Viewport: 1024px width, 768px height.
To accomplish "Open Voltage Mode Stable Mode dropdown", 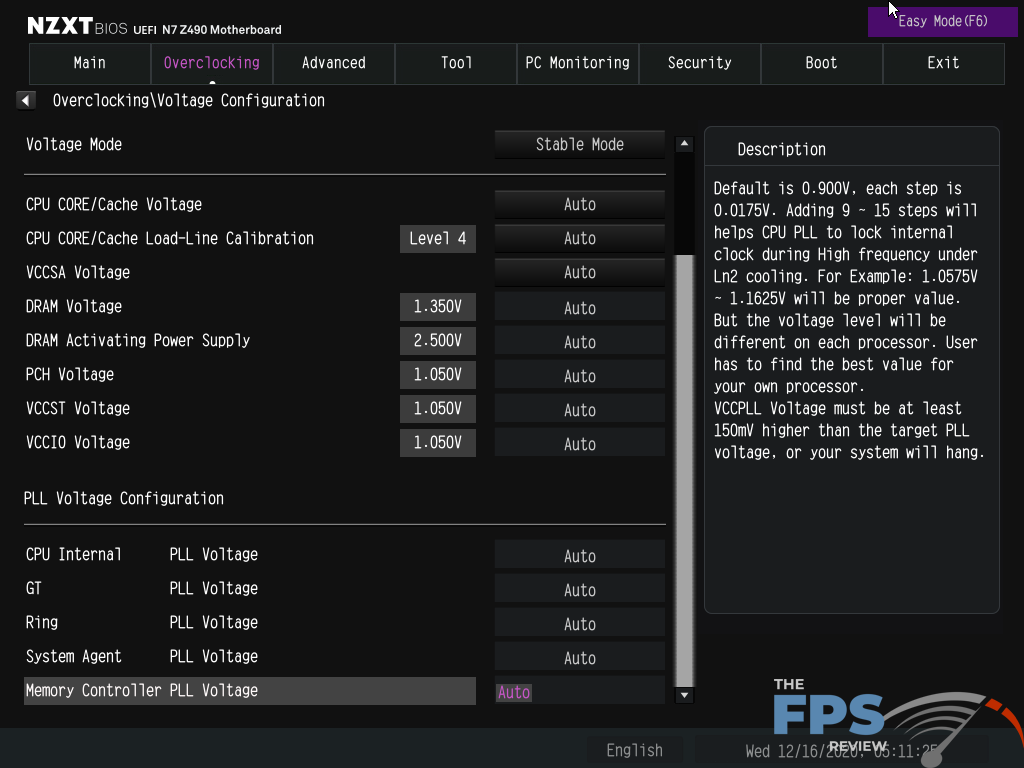I will click(579, 145).
